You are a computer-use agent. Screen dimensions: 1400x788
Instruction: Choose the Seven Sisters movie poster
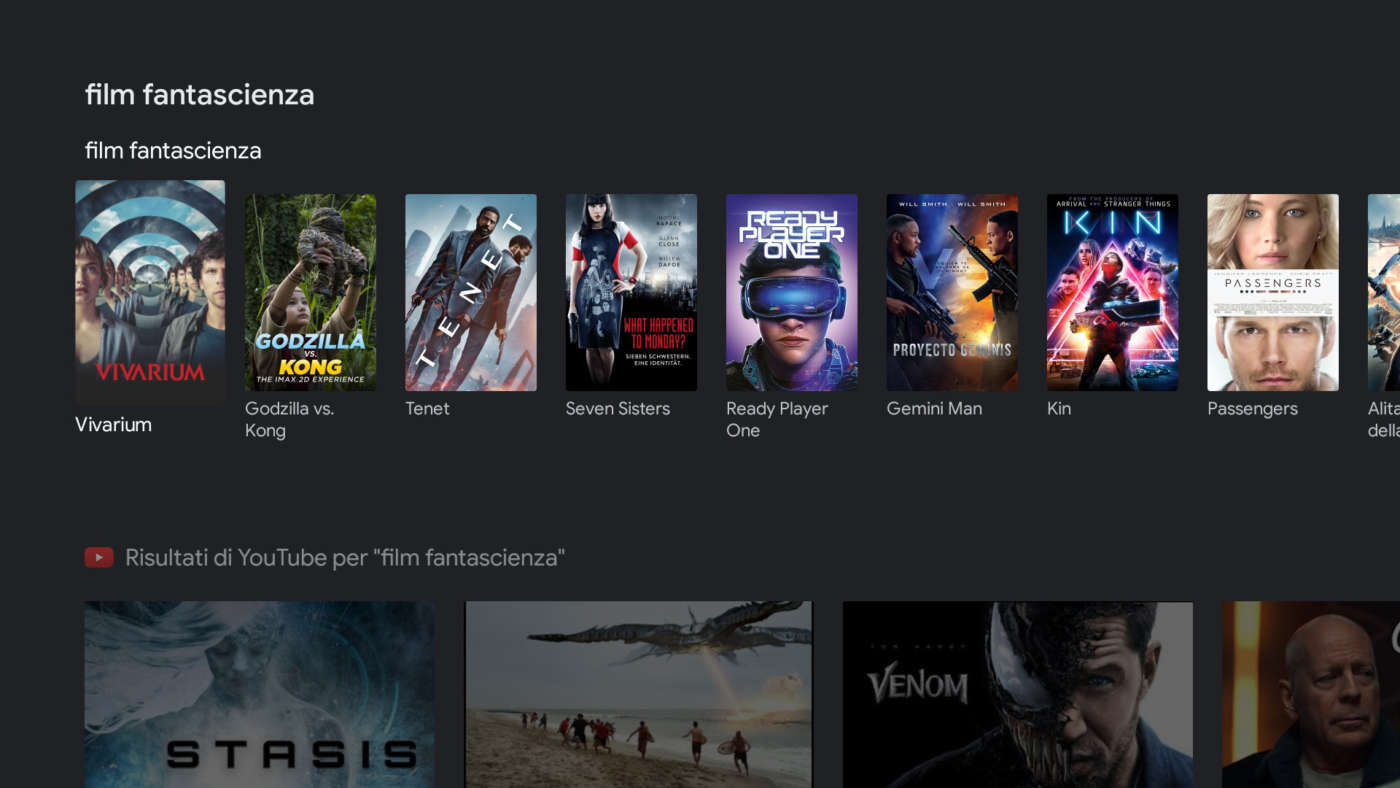click(631, 292)
